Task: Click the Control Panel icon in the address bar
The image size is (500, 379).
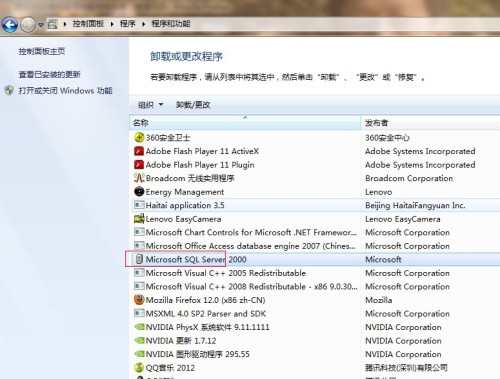Action: point(52,24)
